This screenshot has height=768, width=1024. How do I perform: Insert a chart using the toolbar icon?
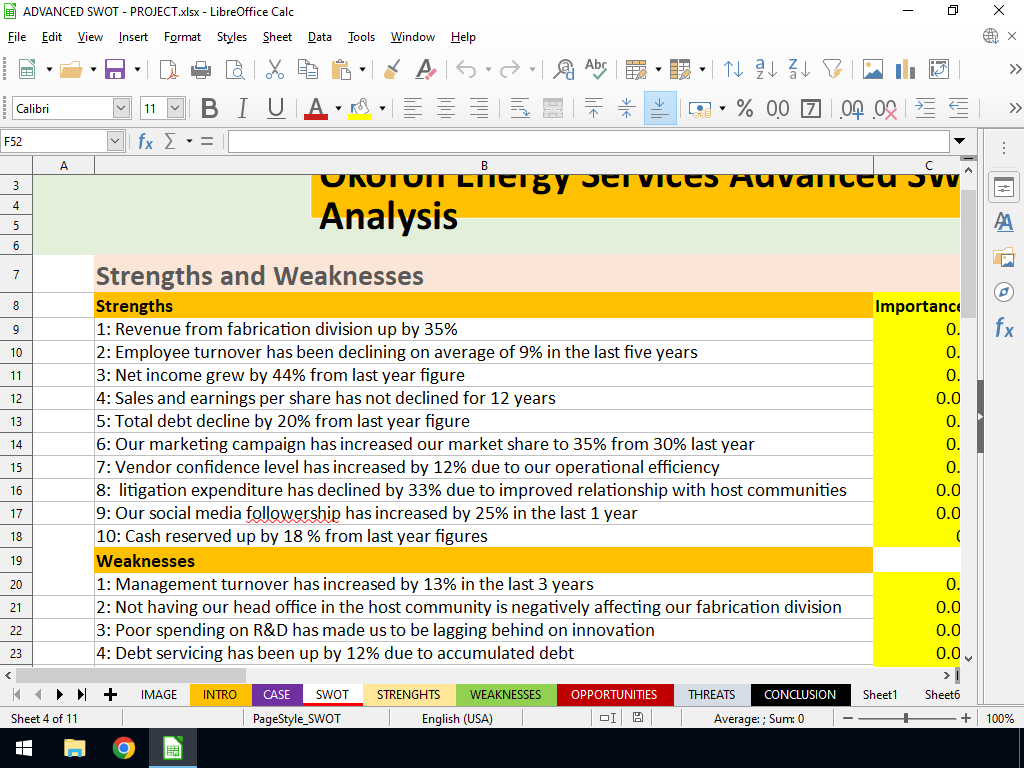[906, 69]
